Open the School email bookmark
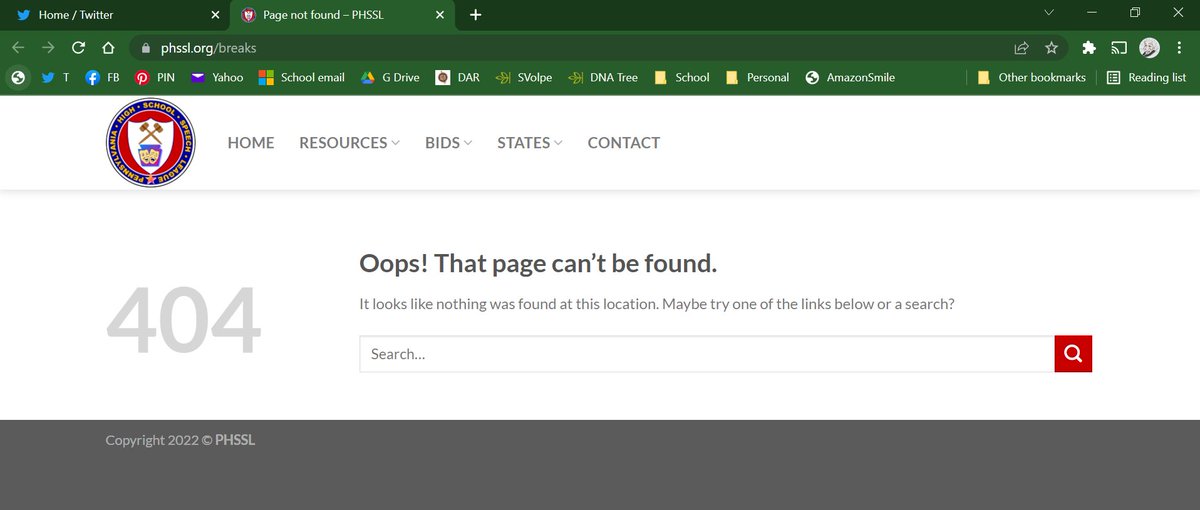 click(301, 77)
